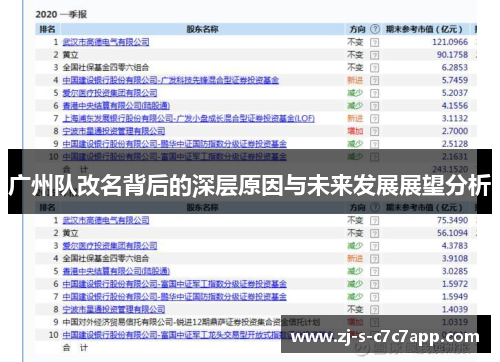The image size is (500, 362).
Task: Click the value 56.1094
Action: pos(452,233)
